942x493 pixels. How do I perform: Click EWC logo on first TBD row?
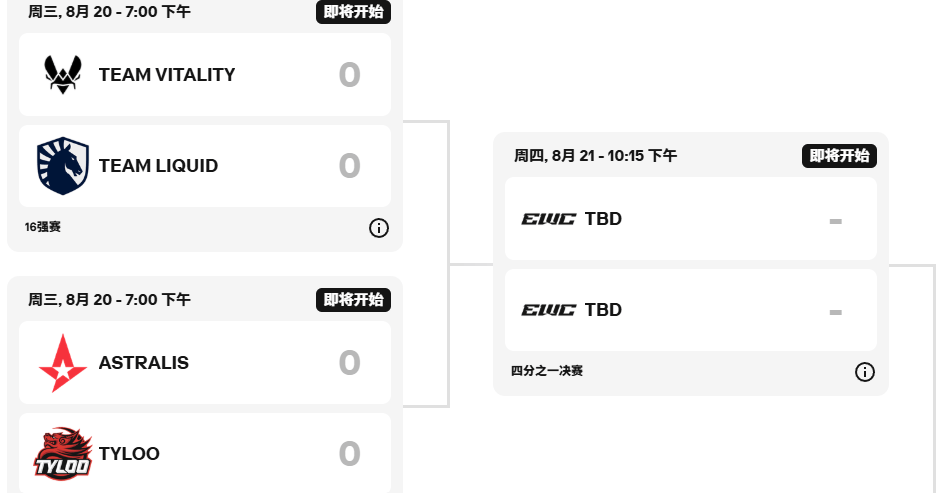tap(548, 219)
